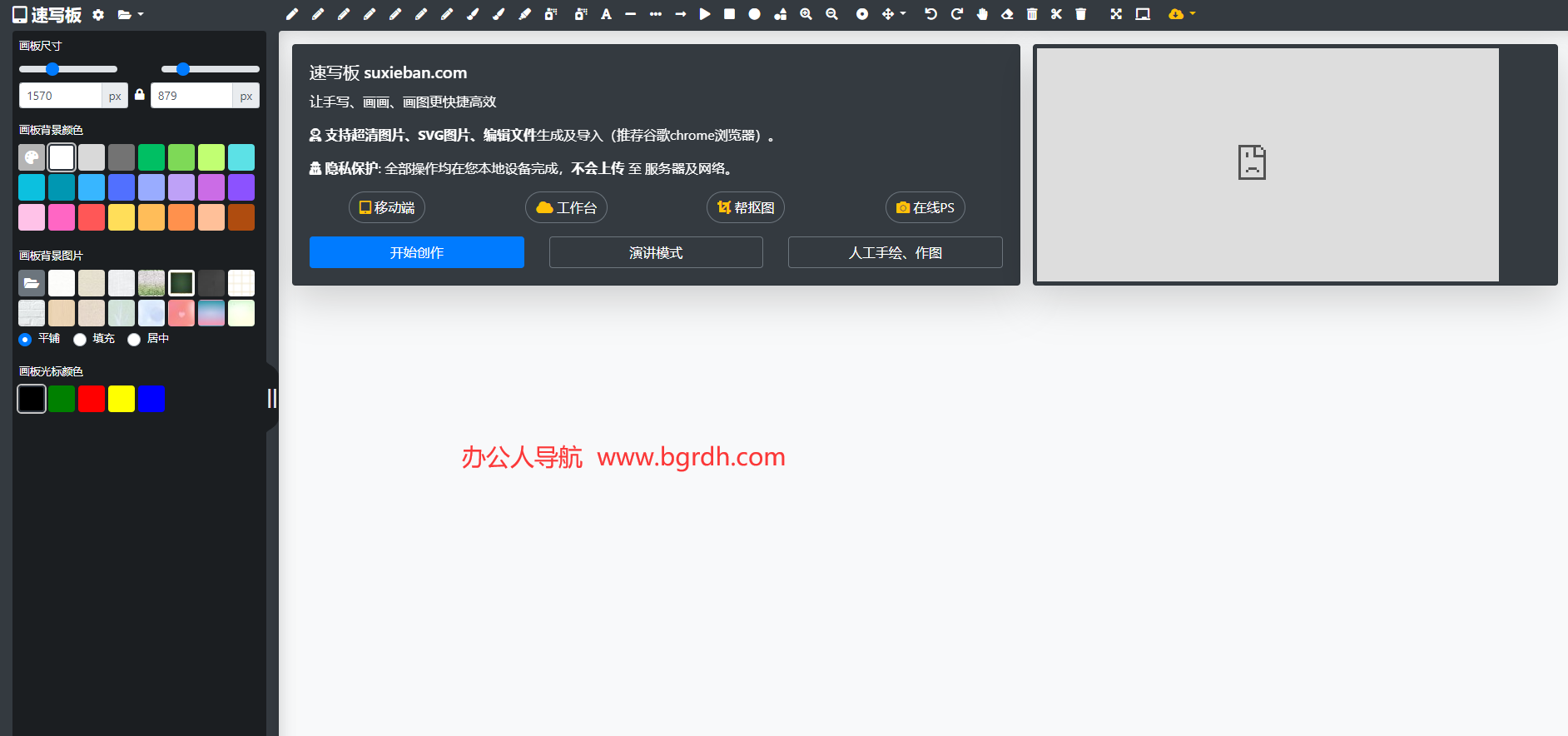Pick the brown background color swatch
1568x736 pixels.
tap(241, 217)
